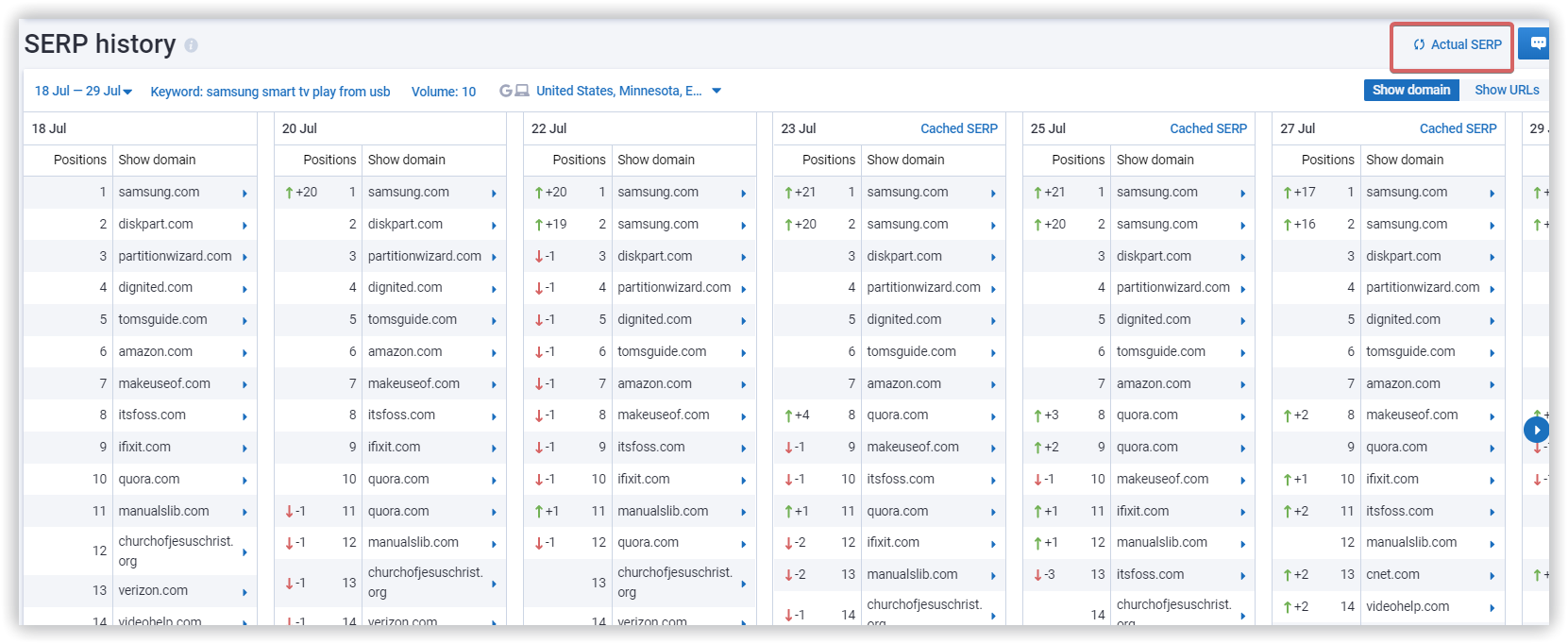This screenshot has height=644, width=1568.
Task: Click the Positions header in 18 Jul column
Action: coord(80,160)
